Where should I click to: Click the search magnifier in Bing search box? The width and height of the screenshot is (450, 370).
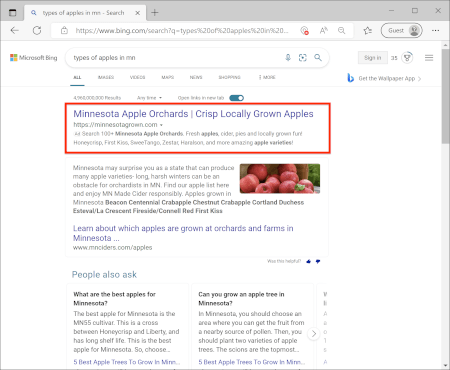pyautogui.click(x=318, y=58)
